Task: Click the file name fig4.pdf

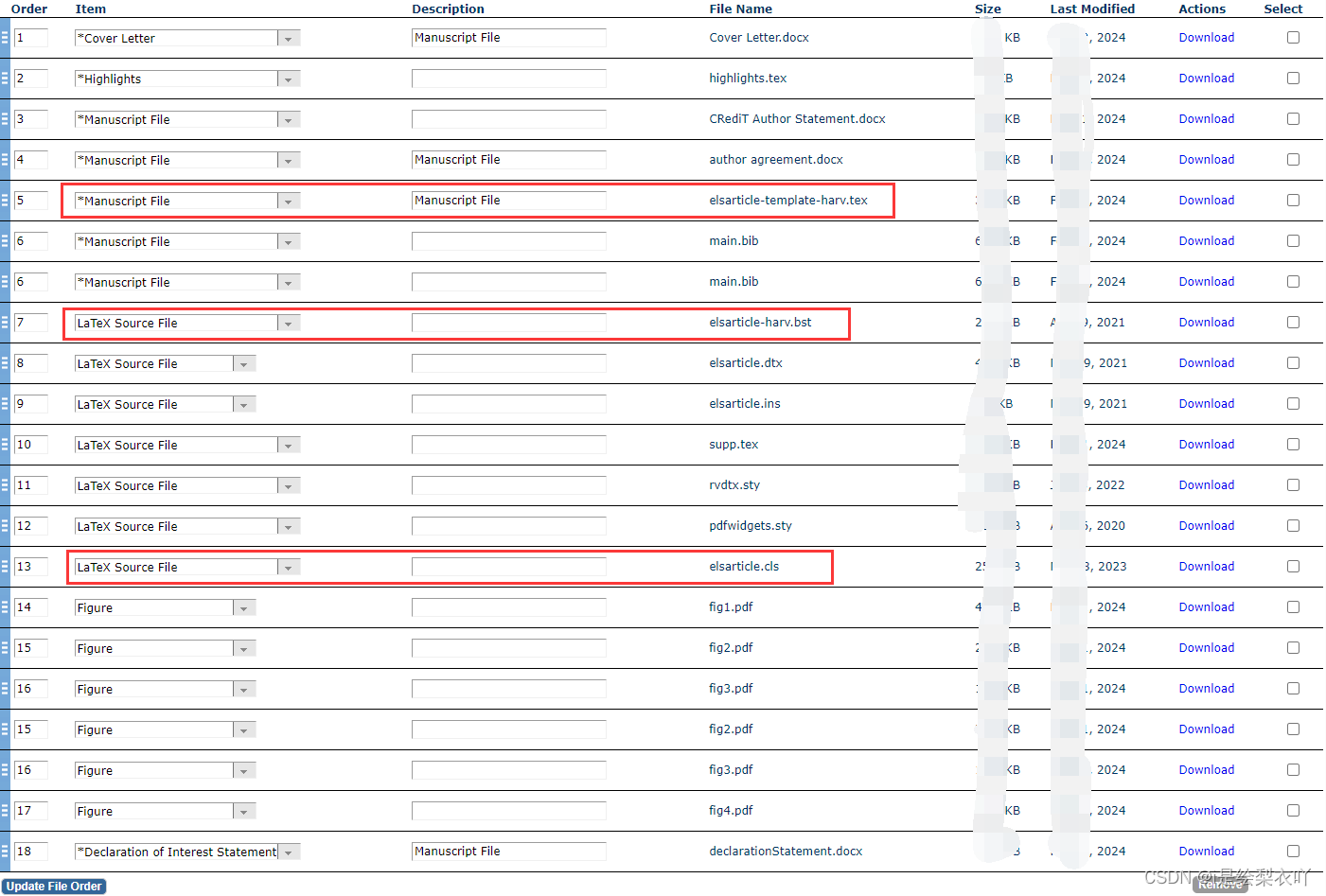Action: (731, 811)
